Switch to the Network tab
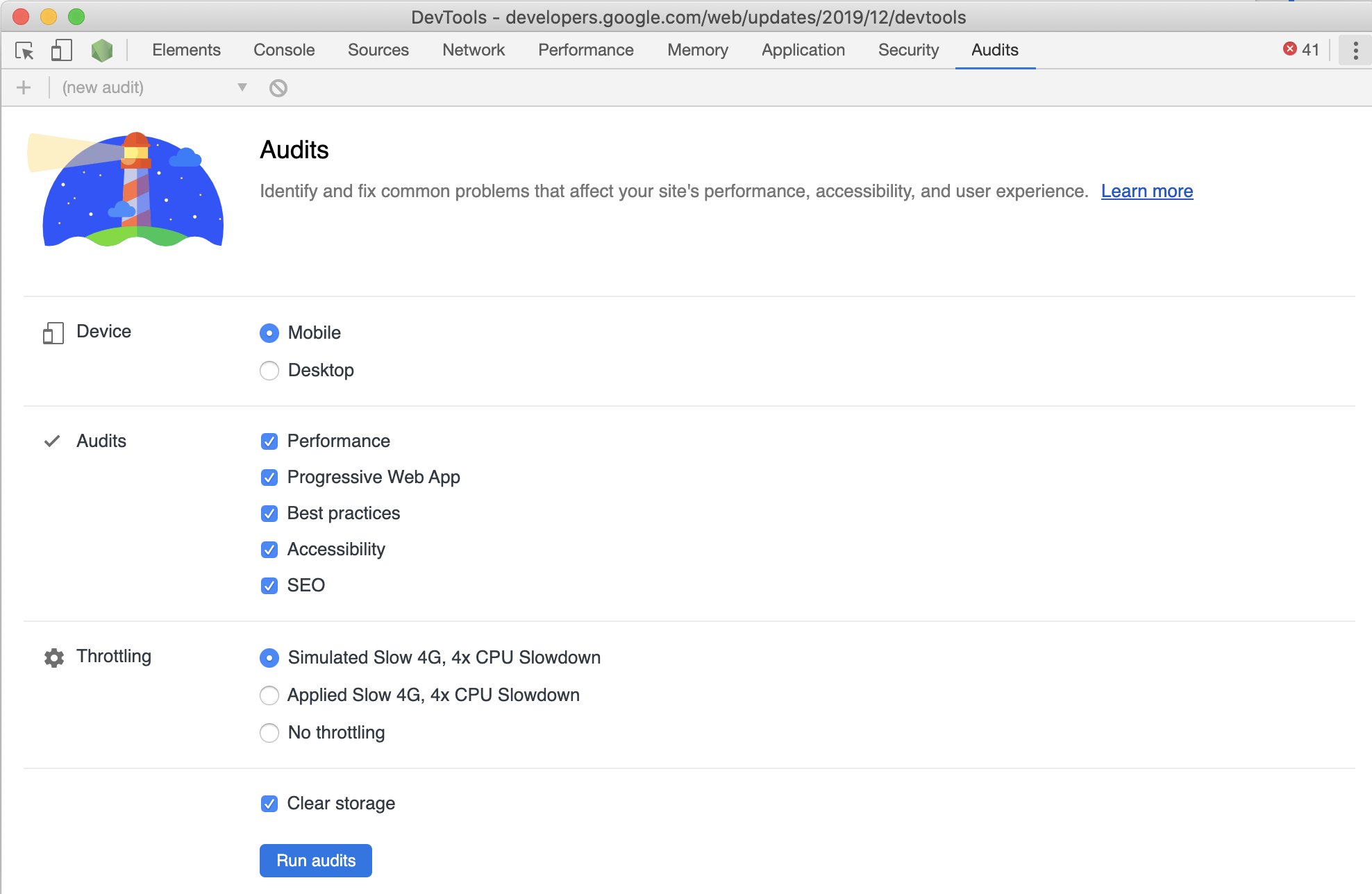The width and height of the screenshot is (1372, 894). click(474, 50)
